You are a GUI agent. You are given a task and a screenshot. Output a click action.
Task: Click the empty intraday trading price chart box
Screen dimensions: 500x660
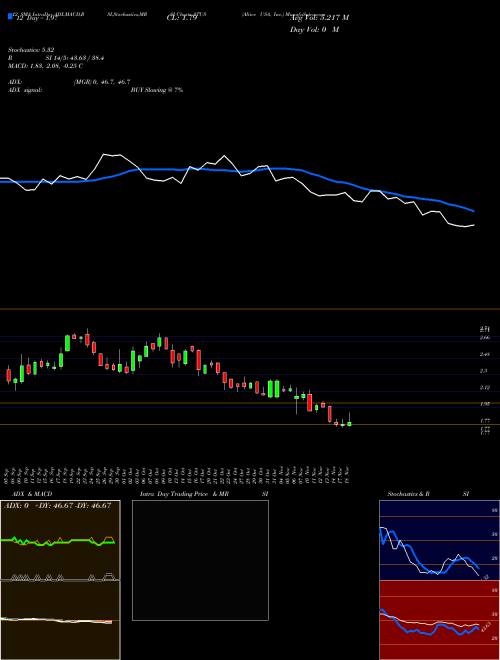tap(200, 560)
